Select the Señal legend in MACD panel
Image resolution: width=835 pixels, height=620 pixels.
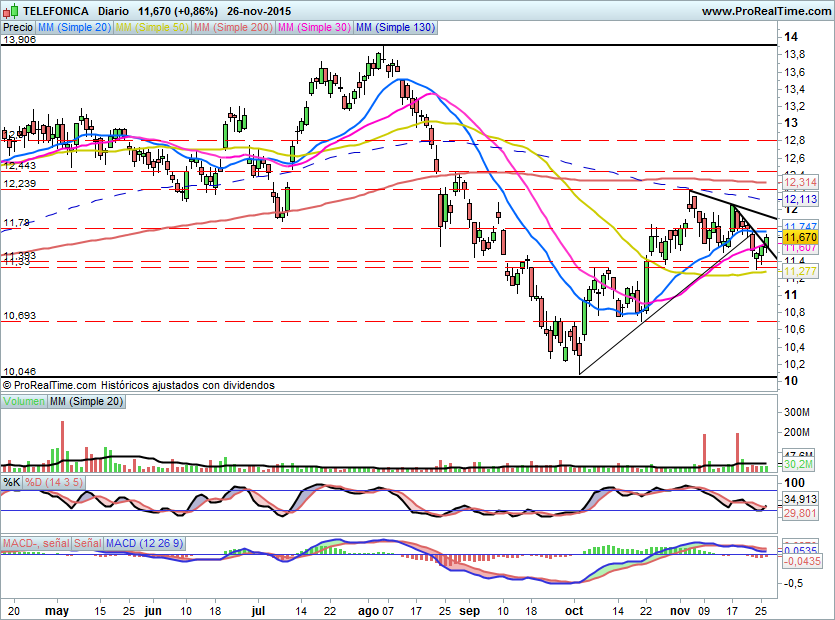tap(87, 543)
